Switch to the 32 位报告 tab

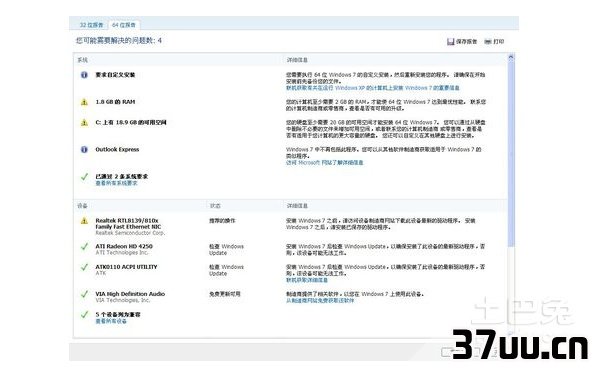[91, 25]
